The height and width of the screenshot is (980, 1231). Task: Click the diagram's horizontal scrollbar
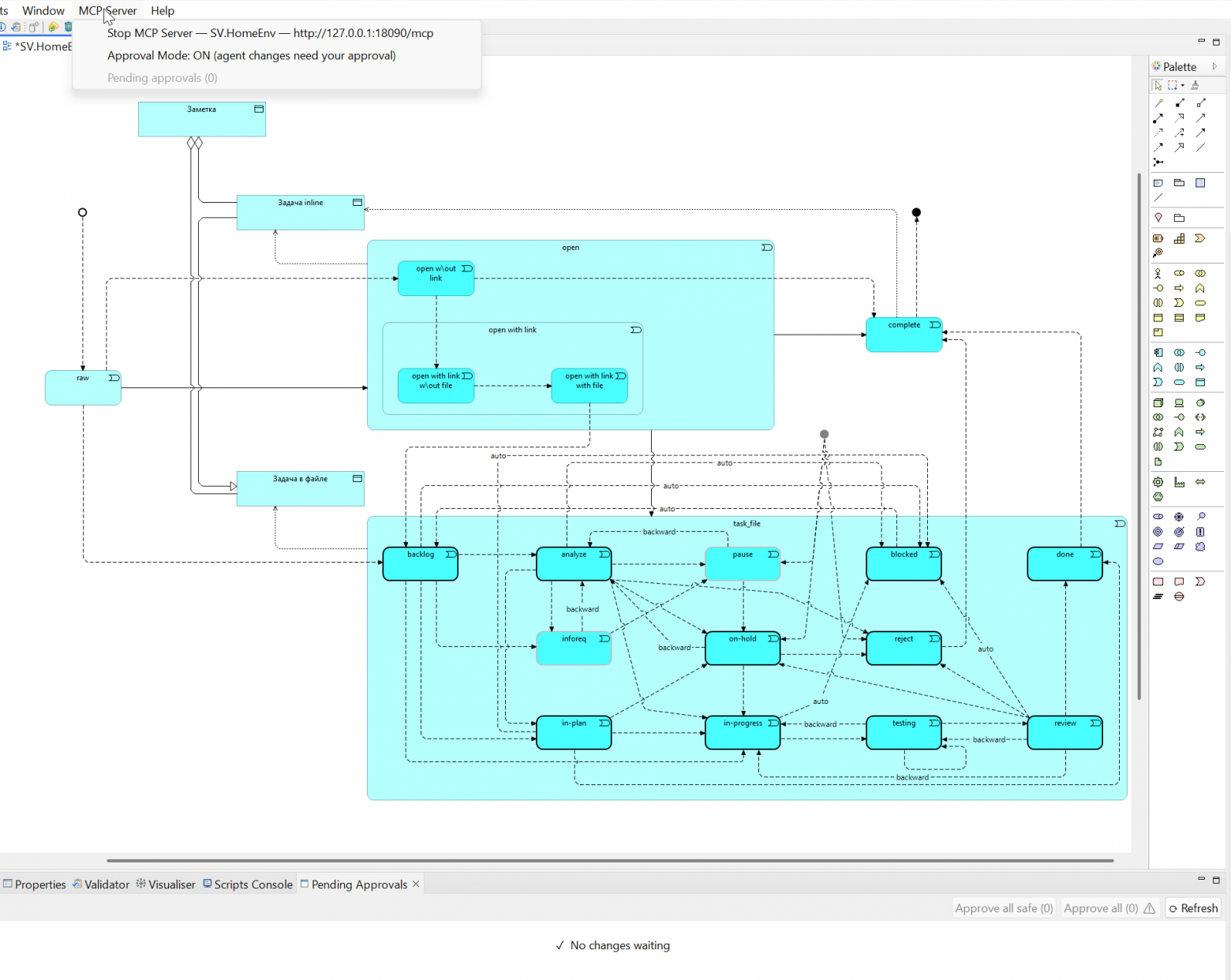(610, 860)
